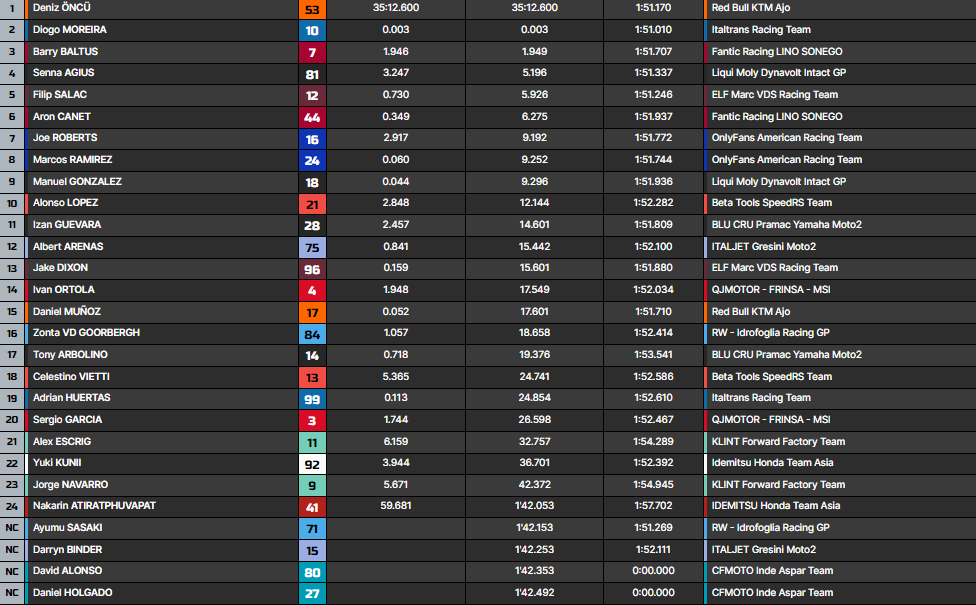Select Joe ROBERTS in results list
The image size is (976, 605).
[64, 138]
